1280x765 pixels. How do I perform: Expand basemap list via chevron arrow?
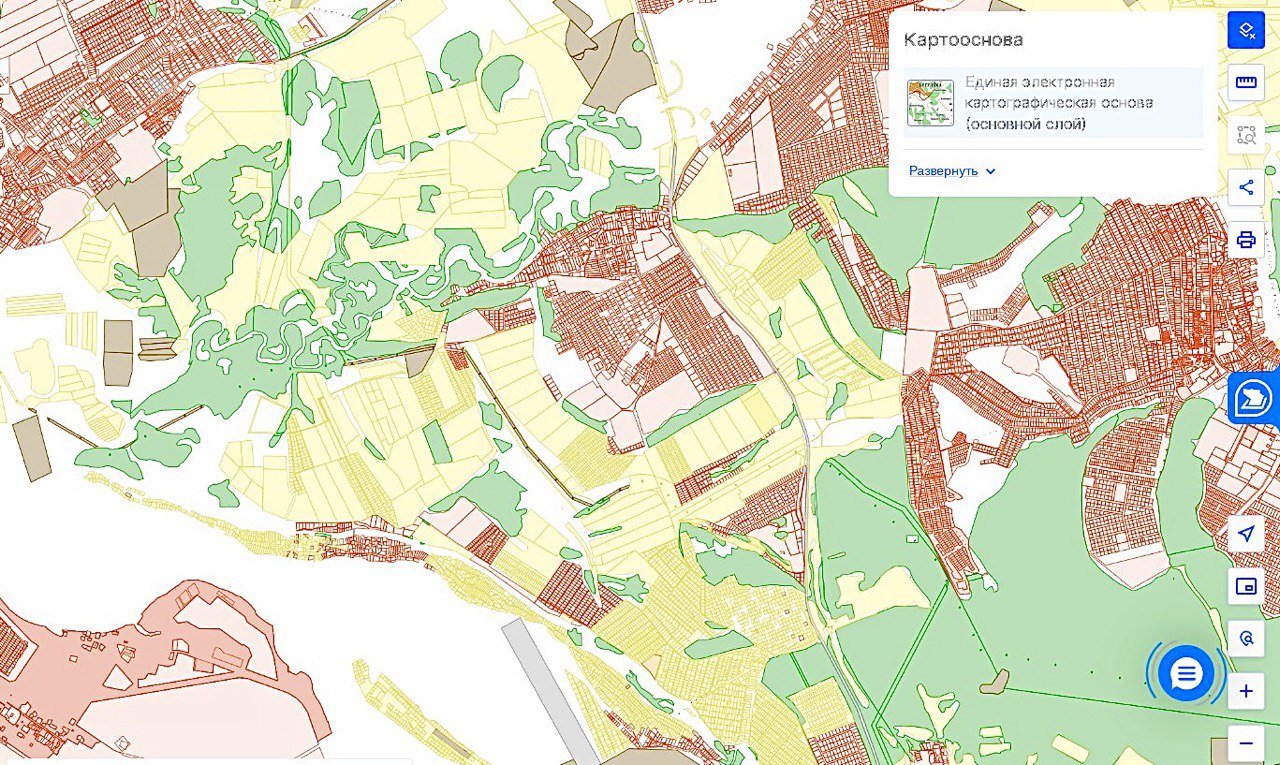click(x=991, y=171)
